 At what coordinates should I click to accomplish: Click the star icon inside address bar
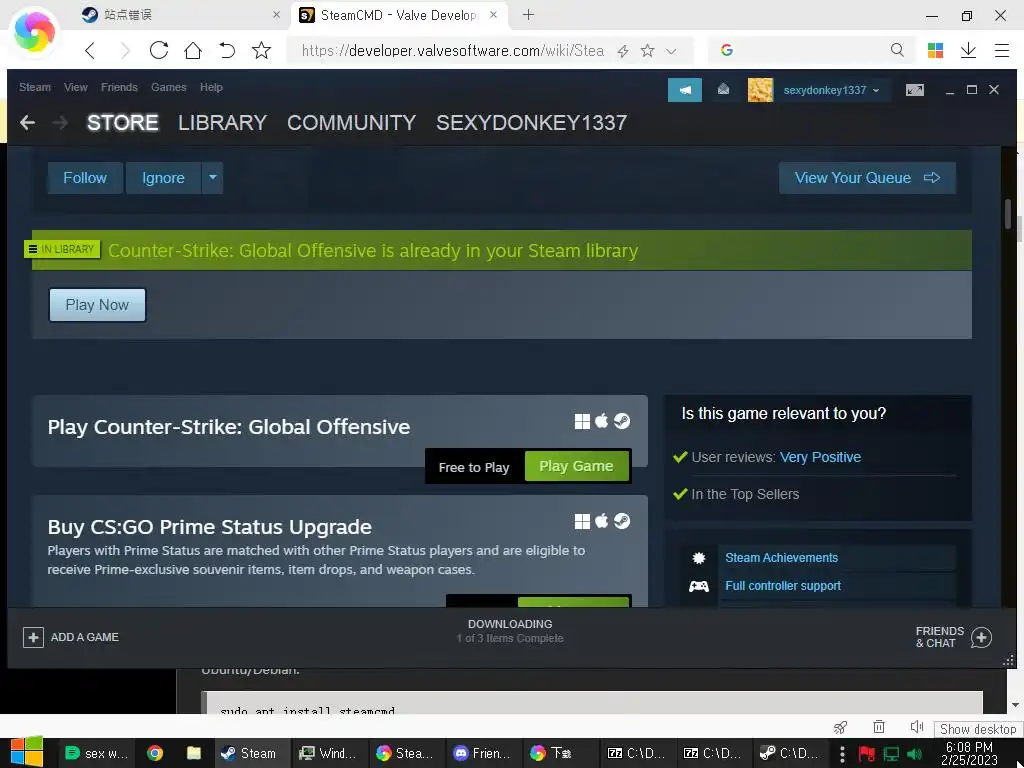point(647,50)
